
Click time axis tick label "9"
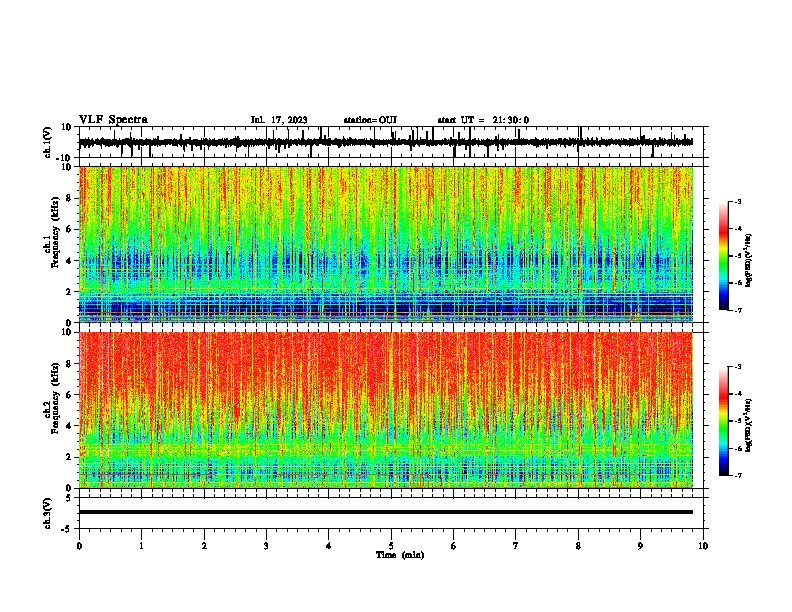point(641,546)
